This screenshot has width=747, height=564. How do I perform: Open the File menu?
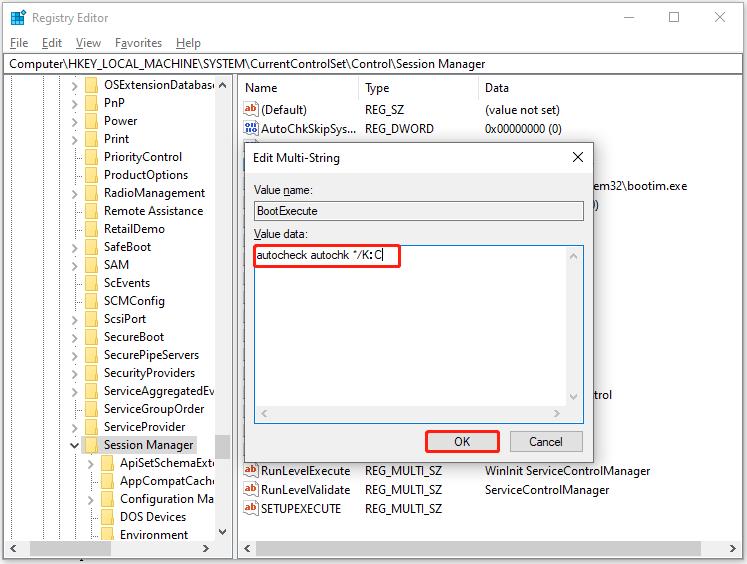tap(19, 43)
